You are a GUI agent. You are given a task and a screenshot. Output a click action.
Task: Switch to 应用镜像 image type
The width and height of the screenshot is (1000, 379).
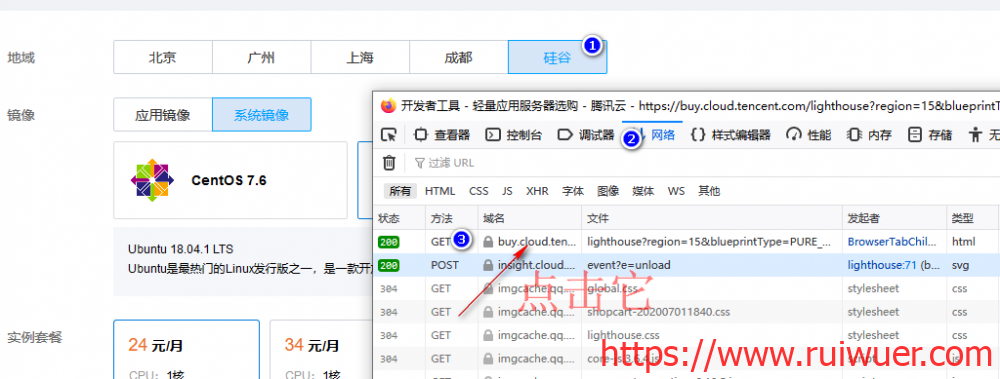(163, 115)
